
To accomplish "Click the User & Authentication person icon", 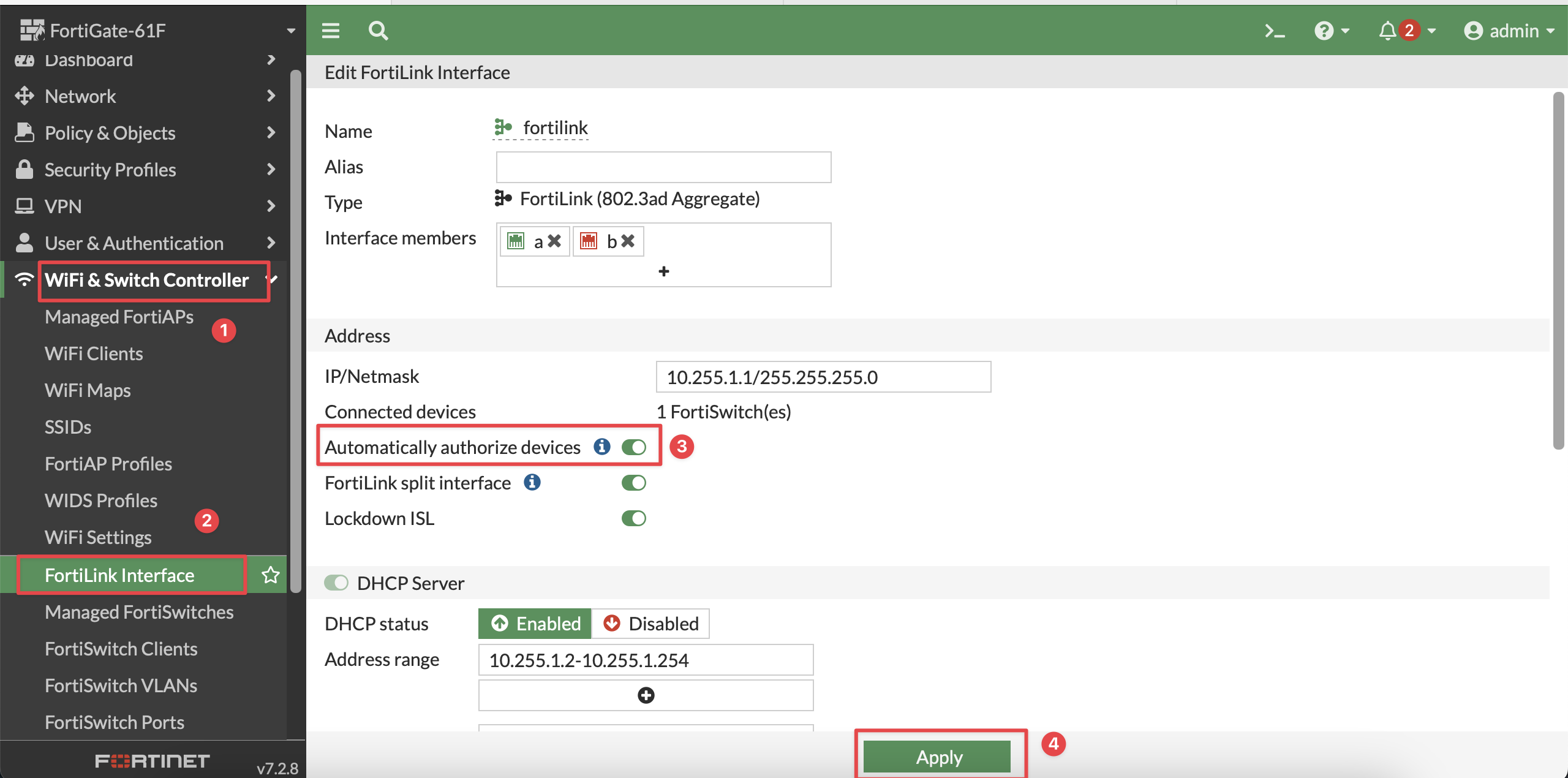I will (x=24, y=243).
